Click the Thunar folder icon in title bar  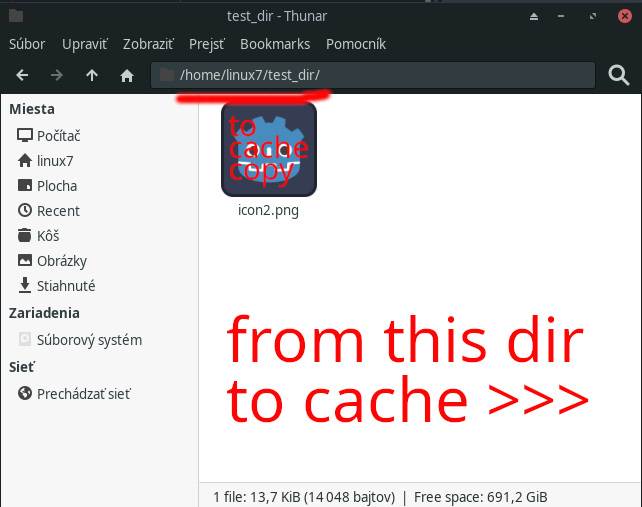pyautogui.click(x=16, y=16)
